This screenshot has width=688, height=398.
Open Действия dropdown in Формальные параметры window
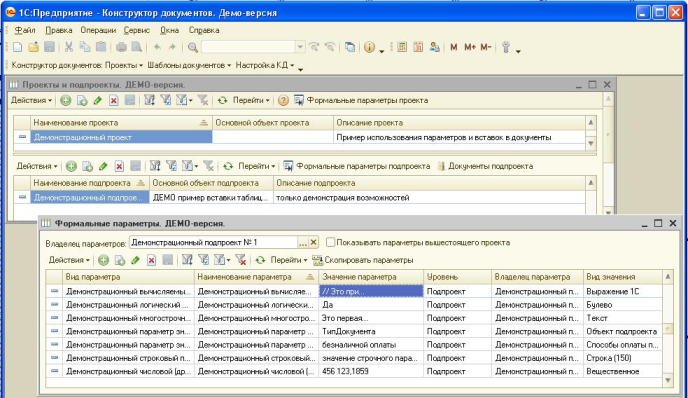[69, 260]
